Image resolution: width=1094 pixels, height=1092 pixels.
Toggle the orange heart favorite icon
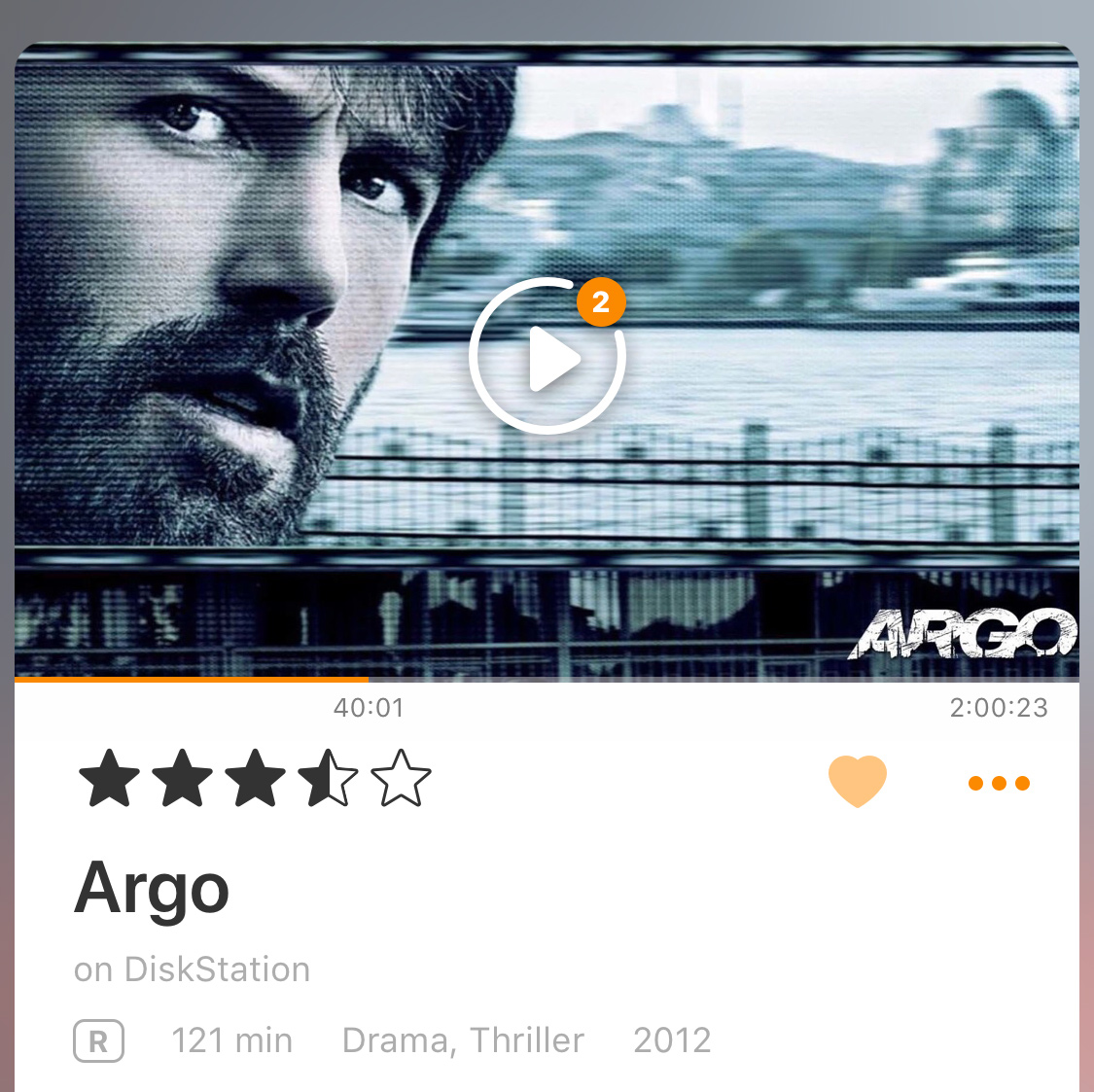click(x=858, y=782)
